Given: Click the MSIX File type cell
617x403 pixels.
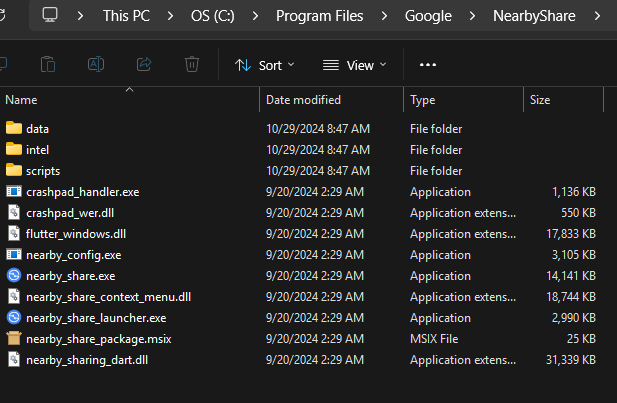Looking at the screenshot, I should pos(434,339).
